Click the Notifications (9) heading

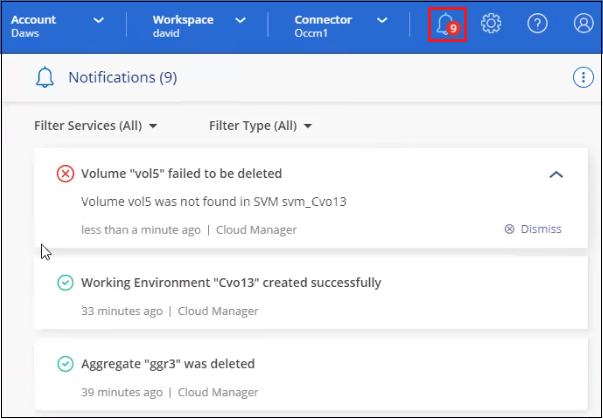(x=123, y=78)
